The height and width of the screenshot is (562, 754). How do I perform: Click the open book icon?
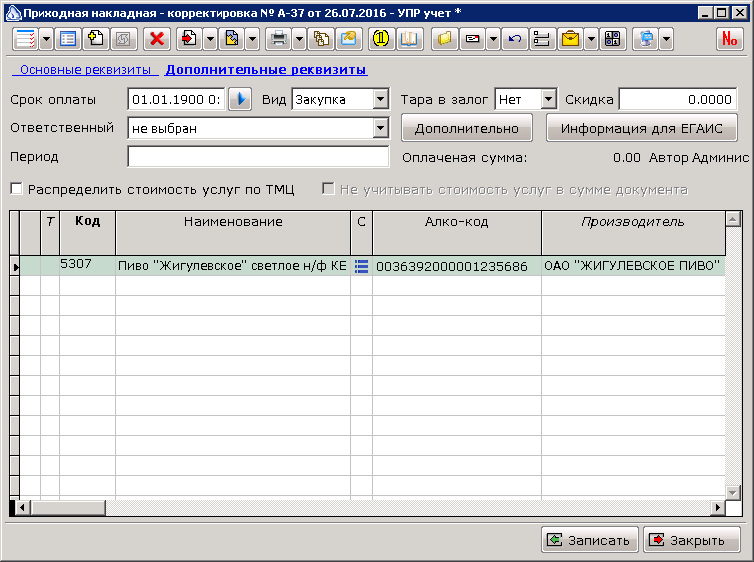tap(409, 39)
